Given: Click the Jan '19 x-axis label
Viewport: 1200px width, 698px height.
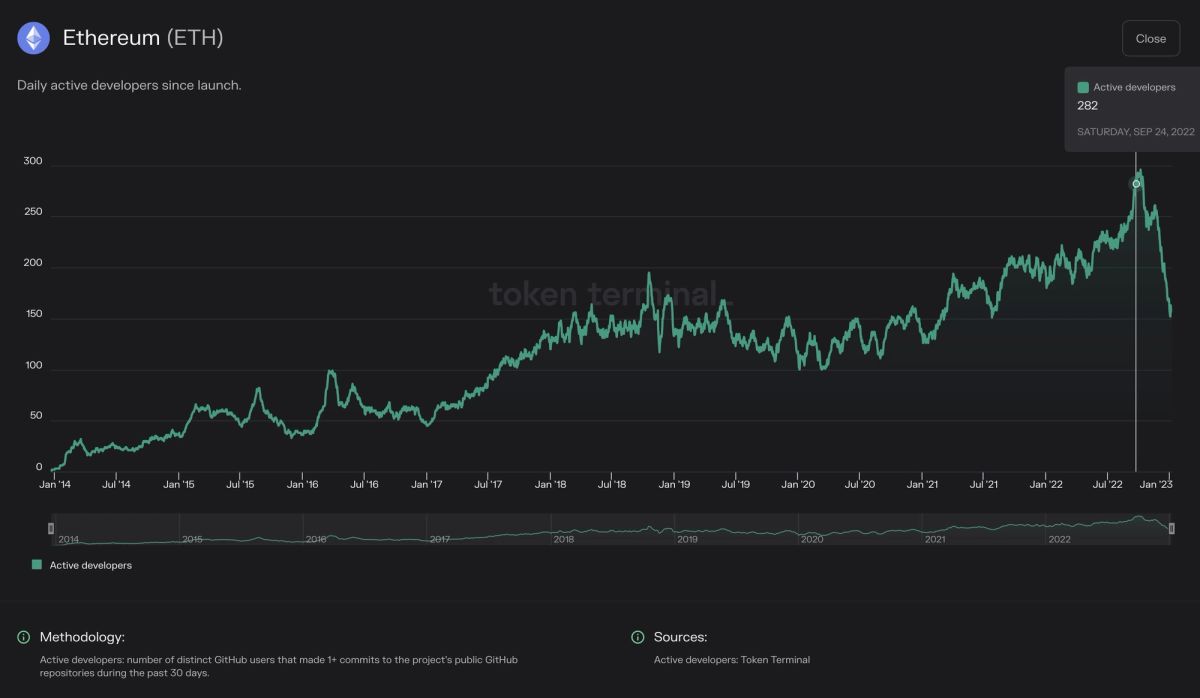Looking at the screenshot, I should (674, 485).
